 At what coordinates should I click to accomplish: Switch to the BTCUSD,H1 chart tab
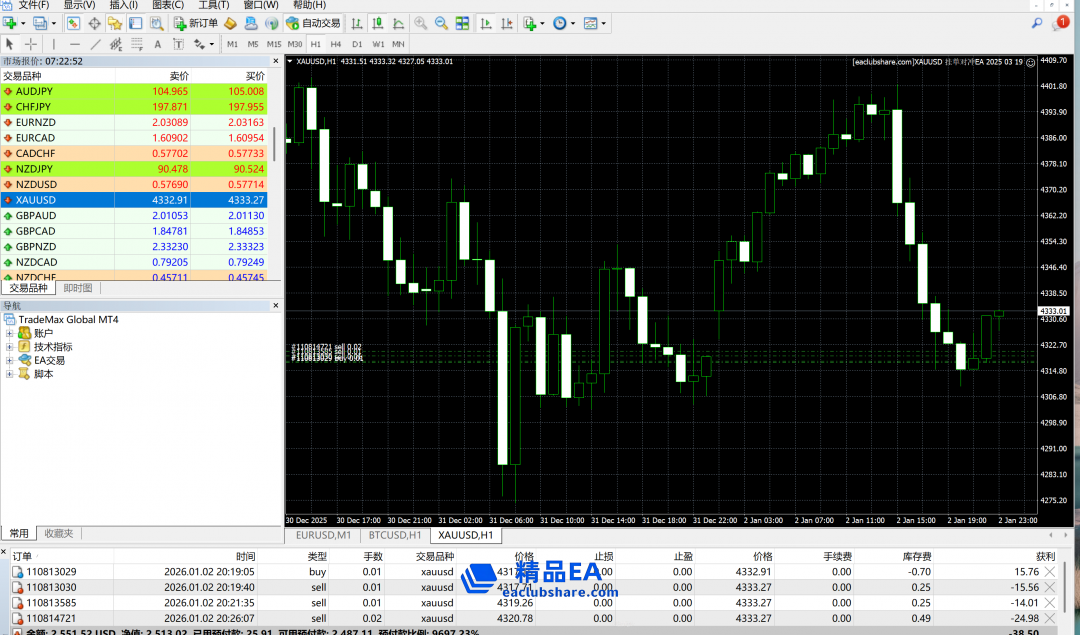(394, 536)
